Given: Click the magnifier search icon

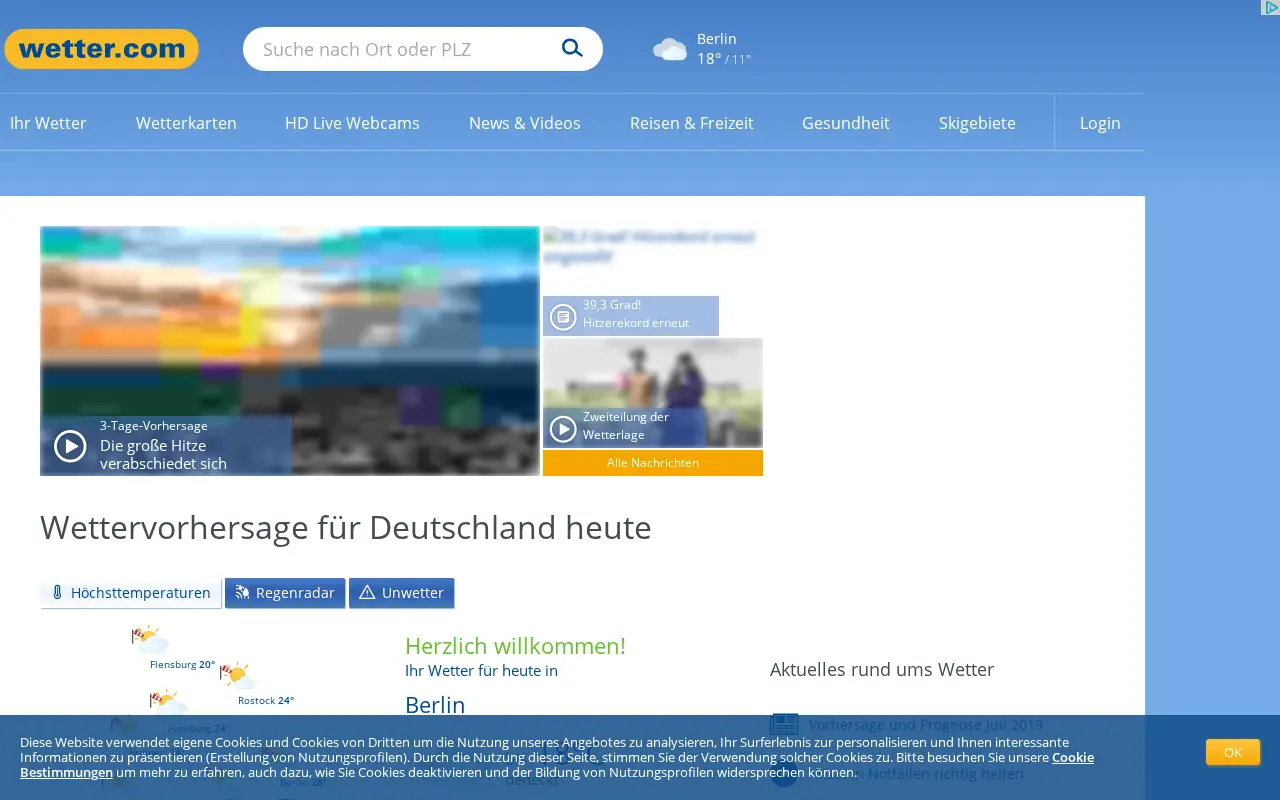Looking at the screenshot, I should [572, 48].
